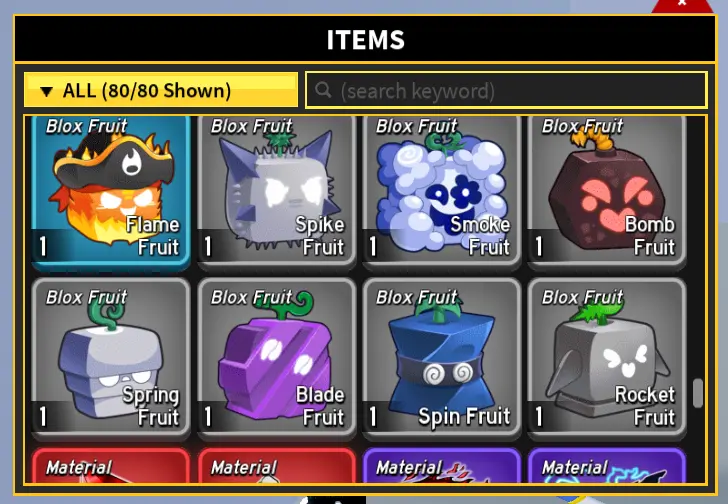Select the Flame Fruit item

coord(110,193)
